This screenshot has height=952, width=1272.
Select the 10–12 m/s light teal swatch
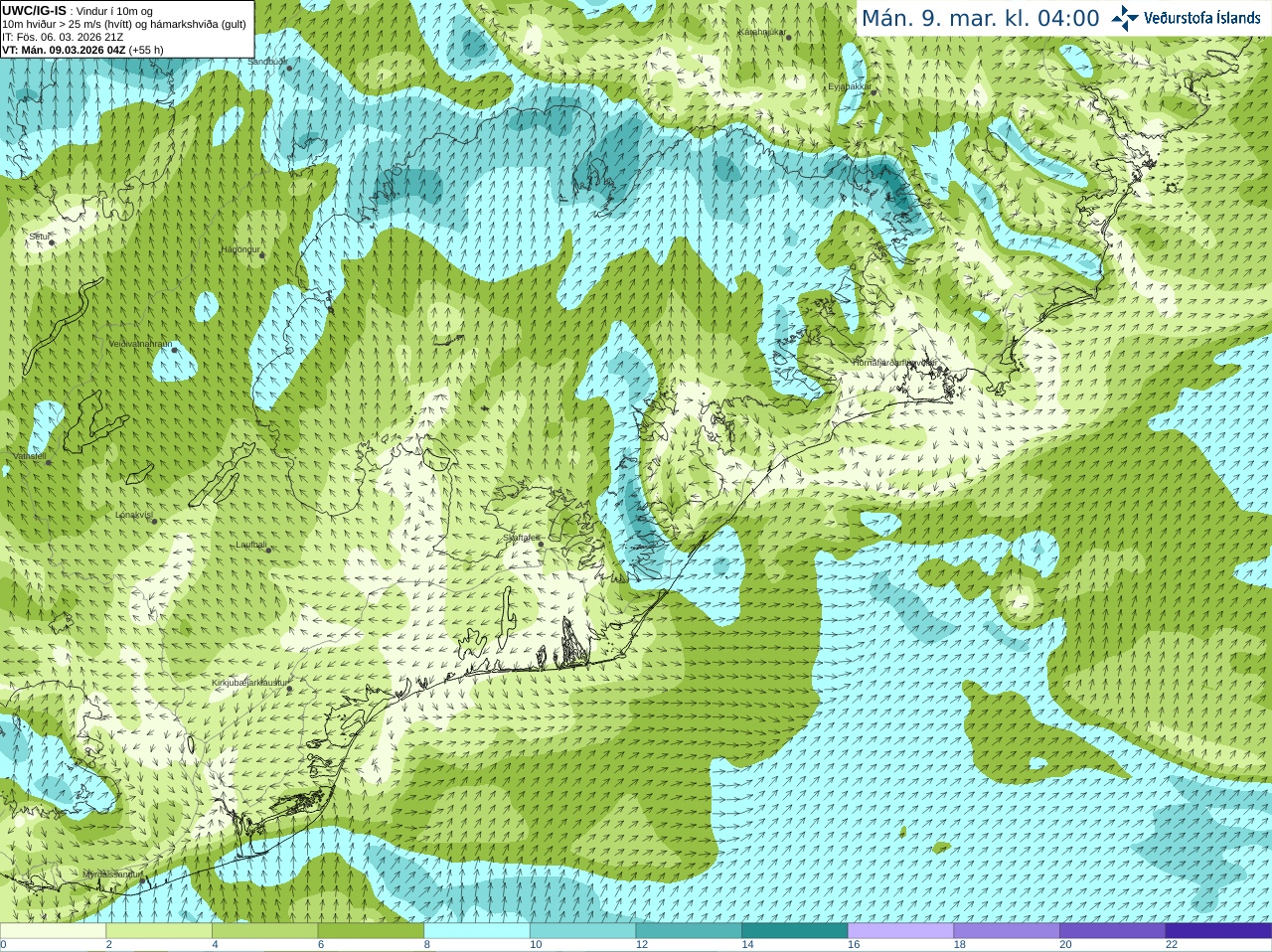pyautogui.click(x=583, y=931)
